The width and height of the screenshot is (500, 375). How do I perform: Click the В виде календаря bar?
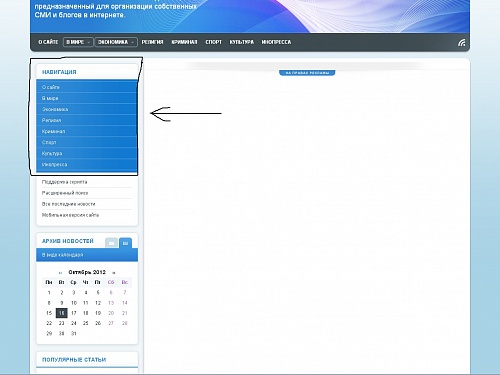point(87,255)
